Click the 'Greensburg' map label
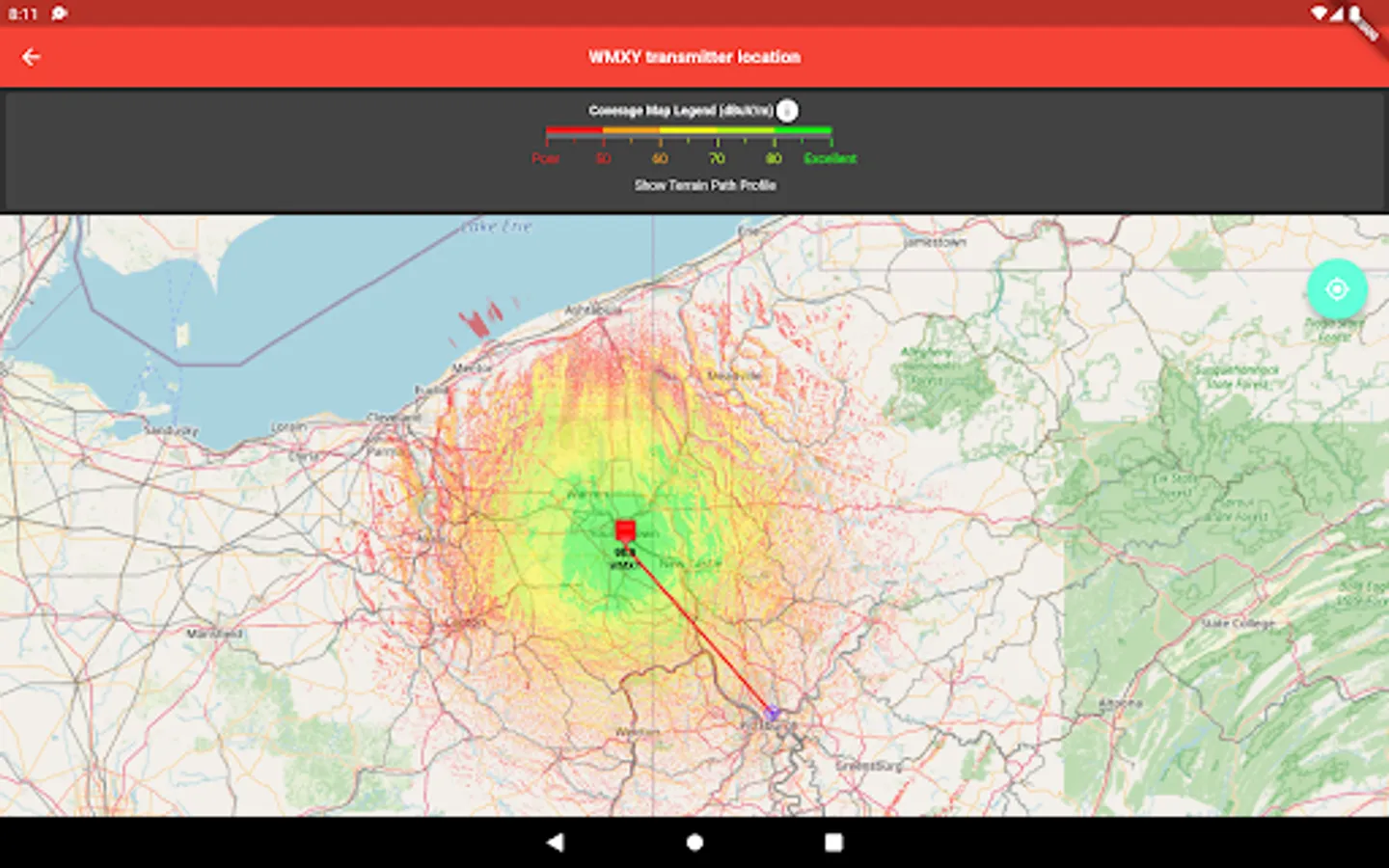Screen dimensions: 1389x868 869,766
